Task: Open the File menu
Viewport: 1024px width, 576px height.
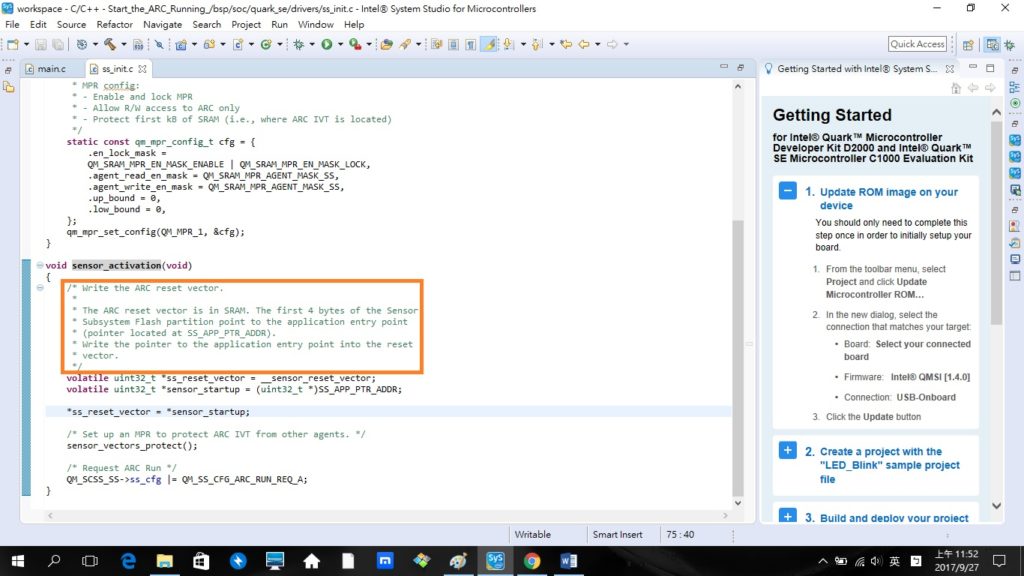Action: coord(12,24)
